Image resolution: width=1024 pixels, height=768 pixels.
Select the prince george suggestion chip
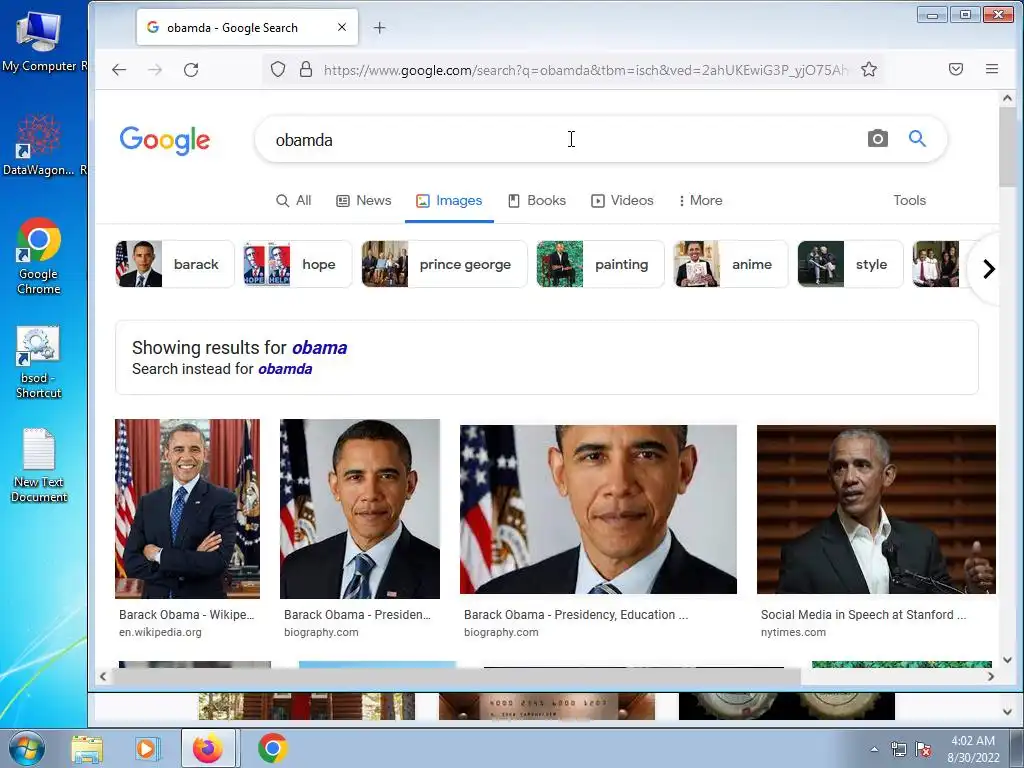(444, 264)
